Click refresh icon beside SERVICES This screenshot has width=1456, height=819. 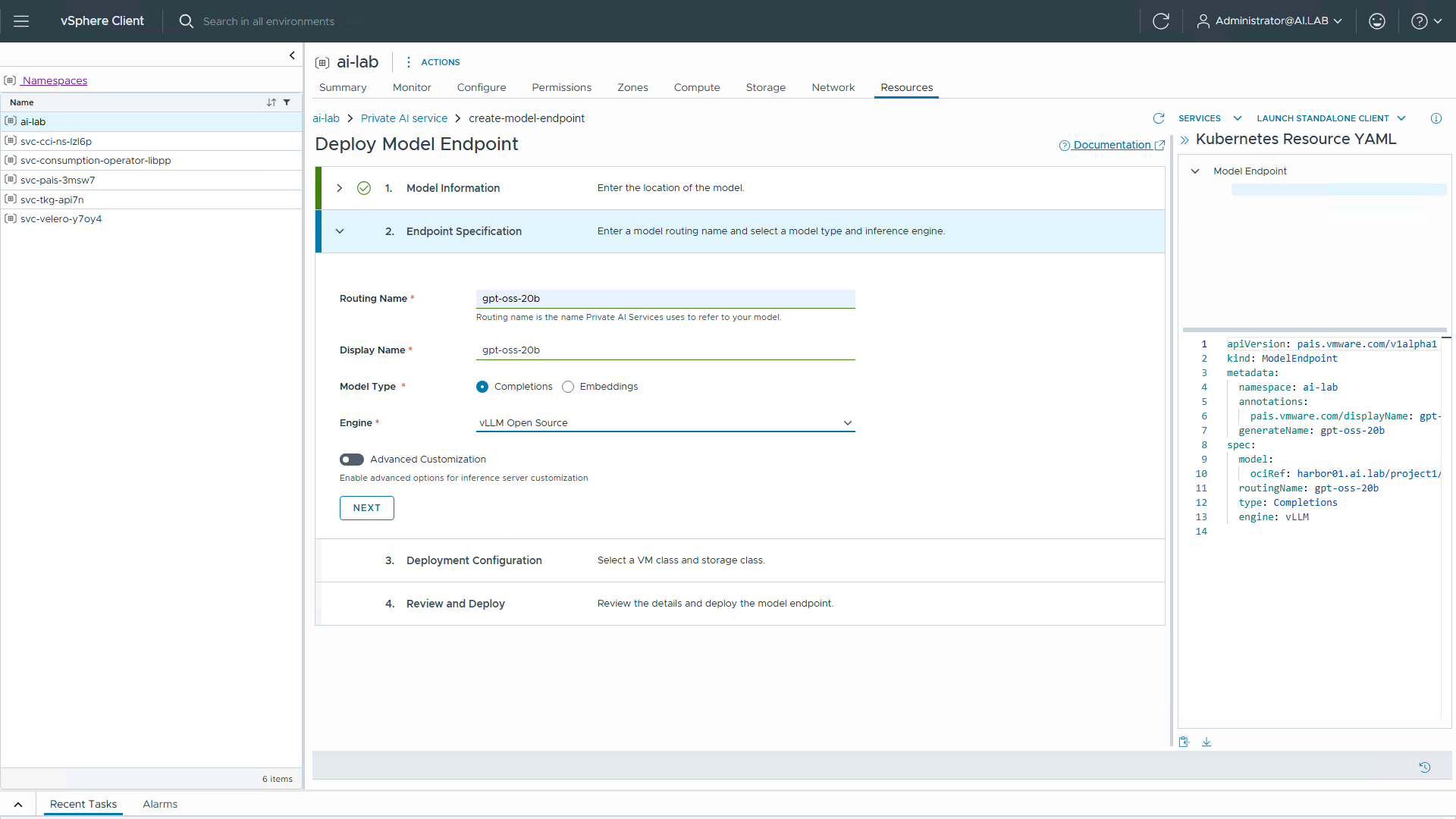click(x=1159, y=118)
